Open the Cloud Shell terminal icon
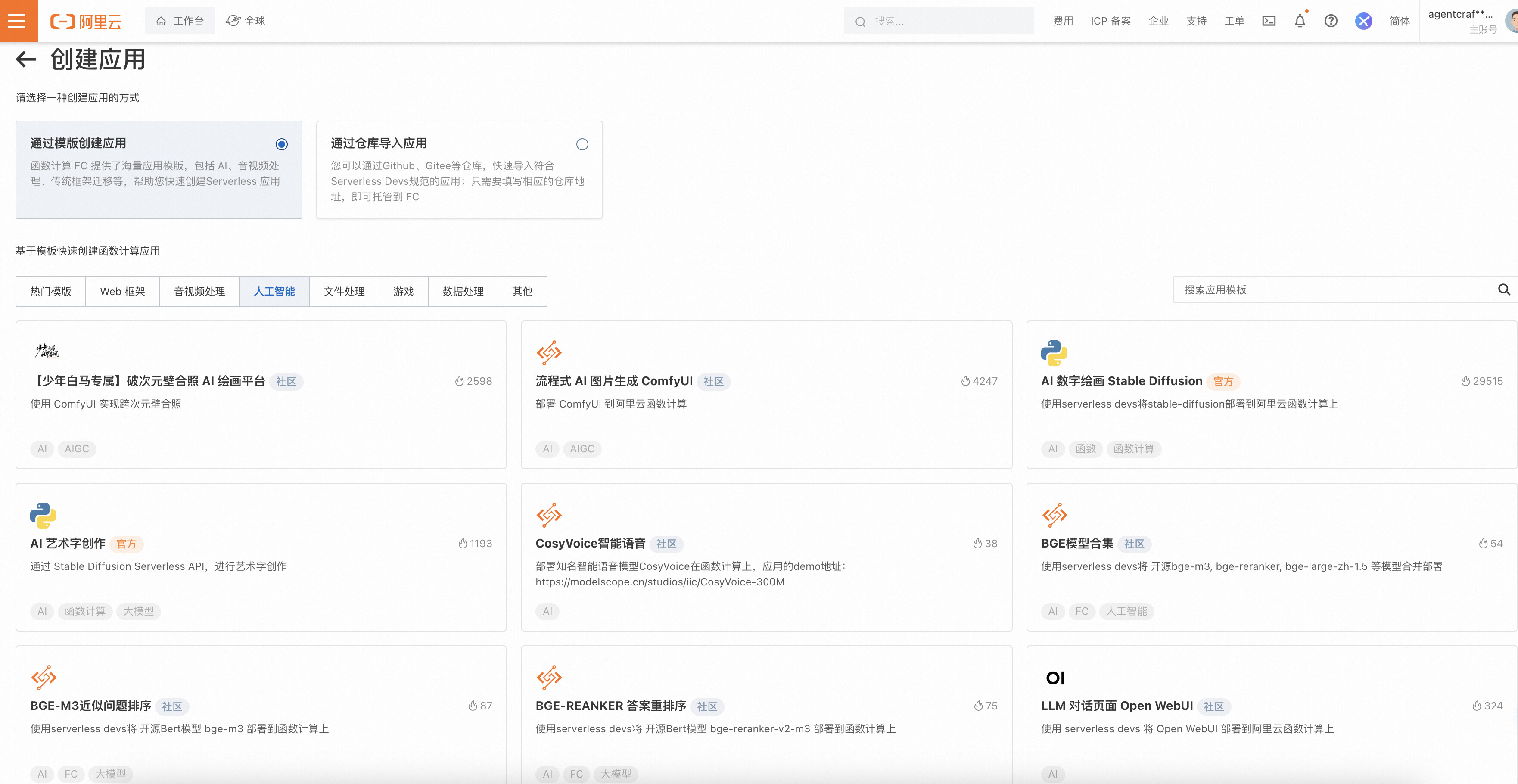Screen dimensions: 1518x784 coord(1269,21)
